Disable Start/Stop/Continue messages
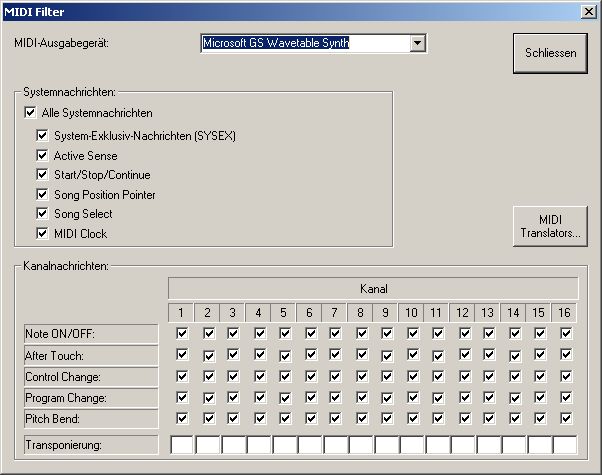The height and width of the screenshot is (475, 602). coord(42,175)
